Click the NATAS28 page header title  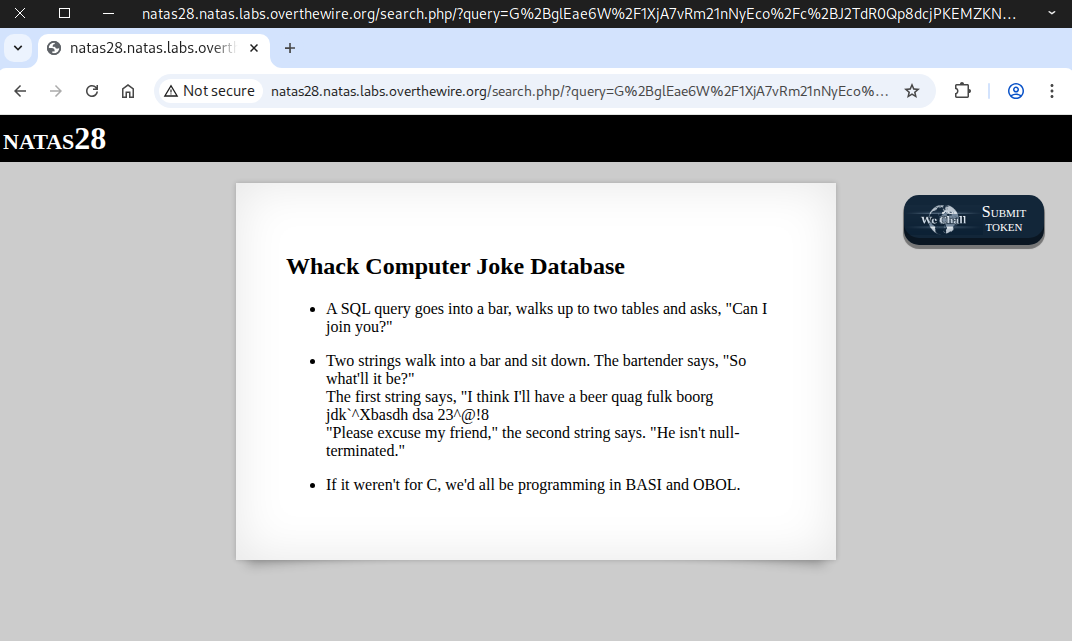pos(55,140)
